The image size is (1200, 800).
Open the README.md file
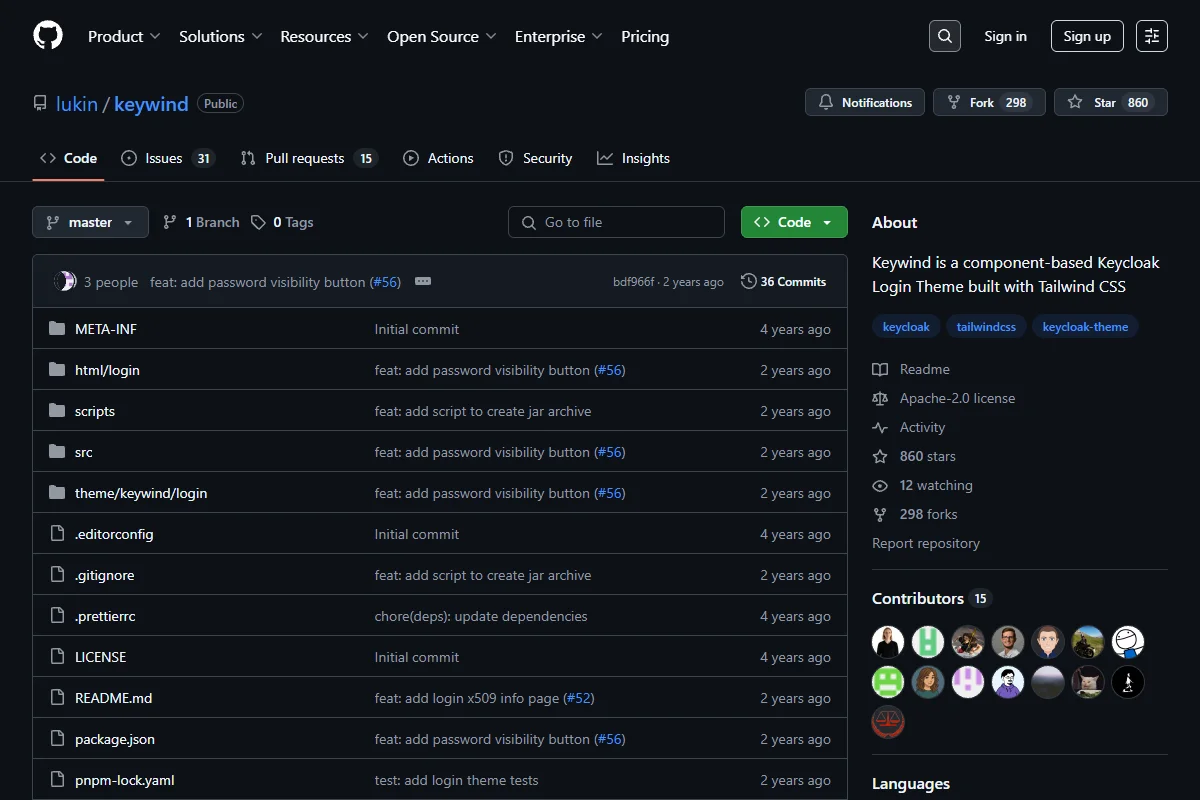(x=113, y=698)
